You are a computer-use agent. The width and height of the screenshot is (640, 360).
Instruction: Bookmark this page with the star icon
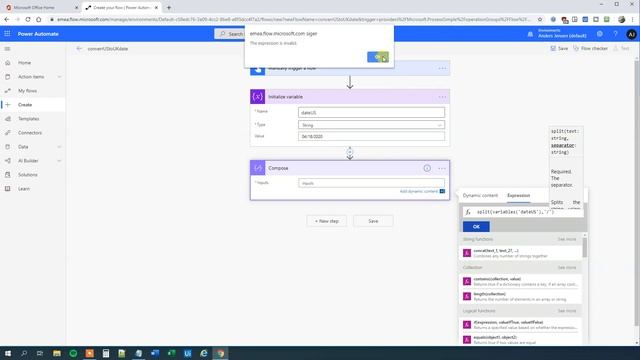(540, 19)
